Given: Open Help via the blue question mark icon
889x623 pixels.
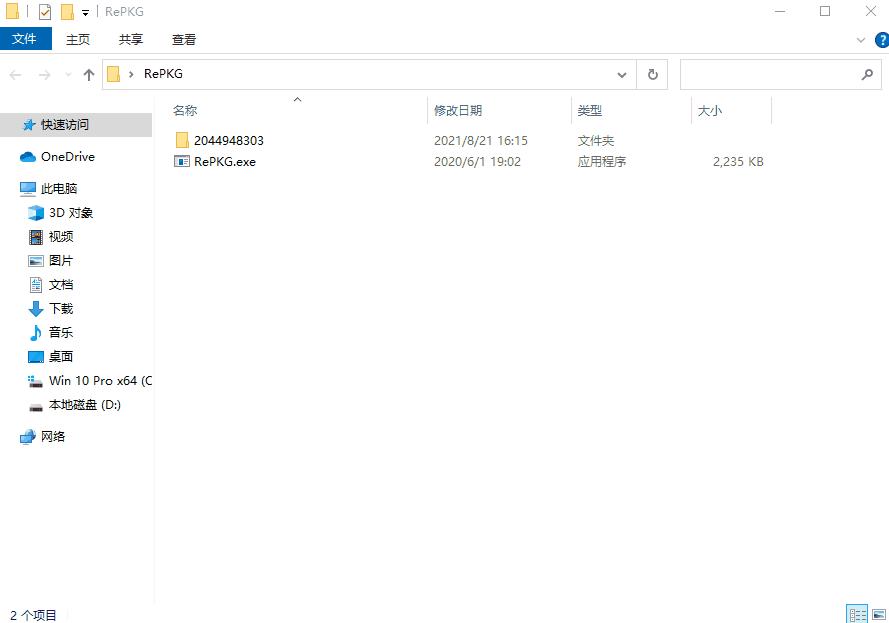Looking at the screenshot, I should pos(880,39).
